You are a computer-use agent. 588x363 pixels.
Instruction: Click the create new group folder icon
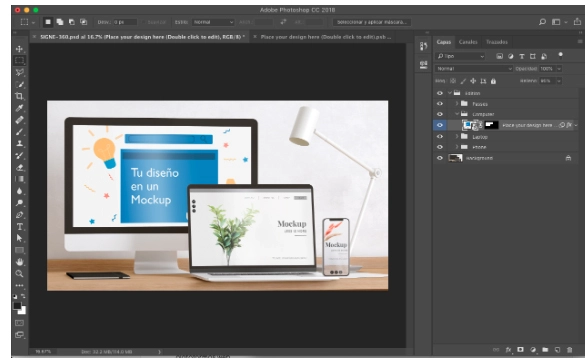[545, 350]
